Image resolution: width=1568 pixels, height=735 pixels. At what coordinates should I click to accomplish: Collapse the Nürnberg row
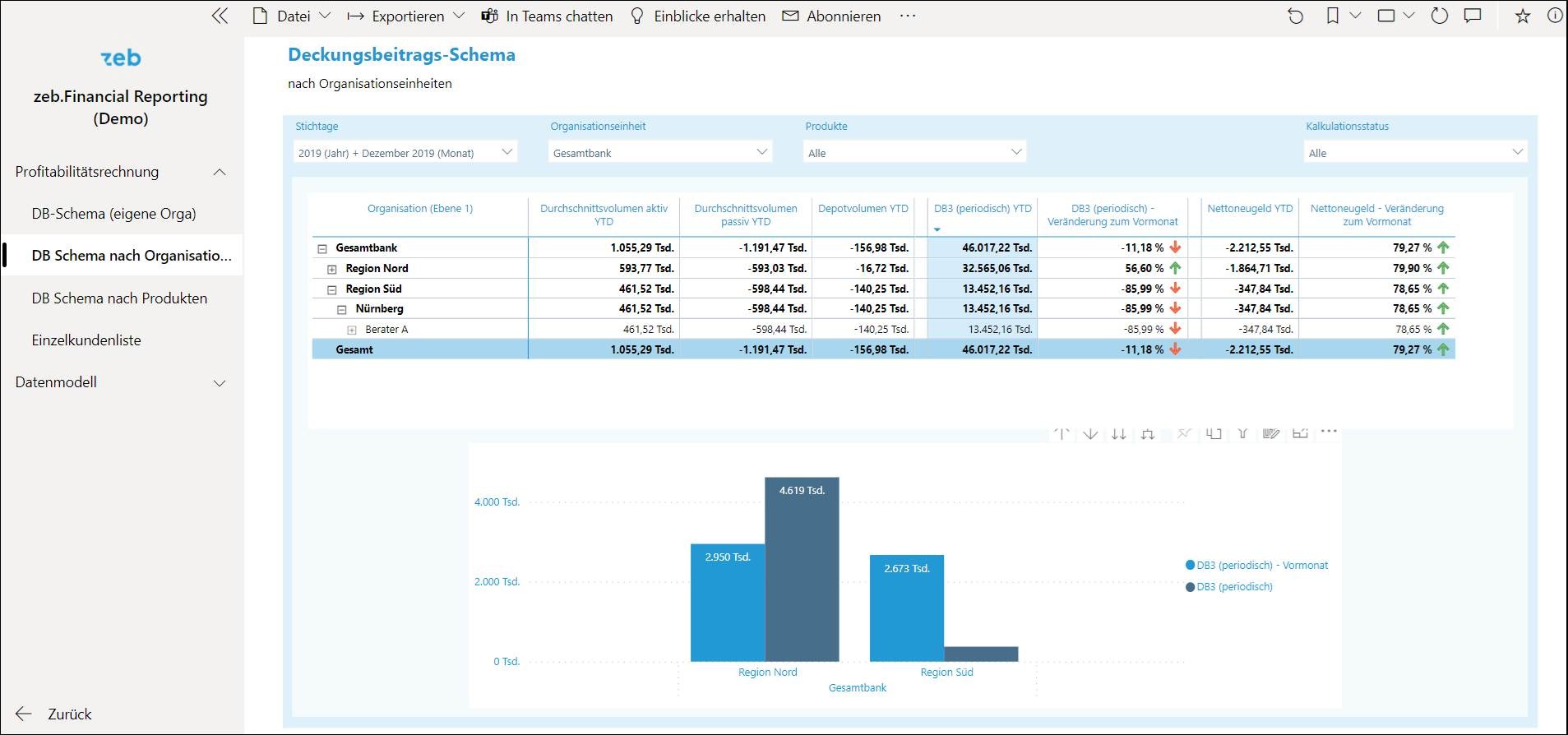342,310
